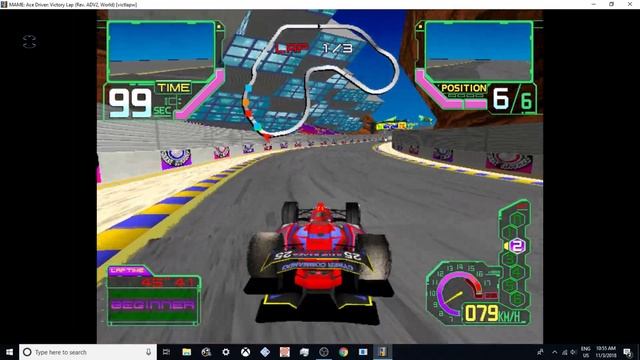Click the left rear-view mirror display

[162, 51]
